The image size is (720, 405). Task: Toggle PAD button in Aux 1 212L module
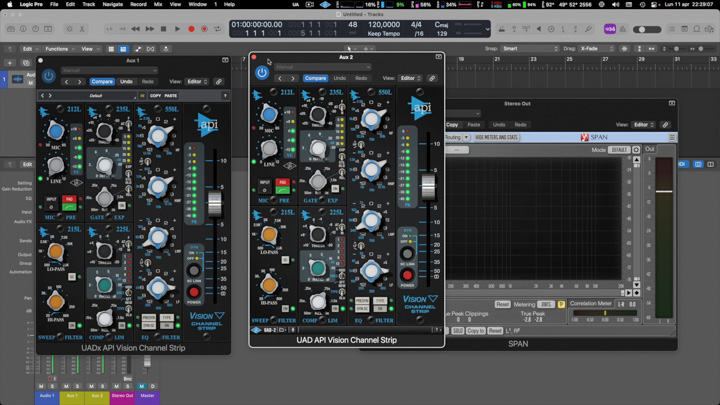(x=69, y=199)
